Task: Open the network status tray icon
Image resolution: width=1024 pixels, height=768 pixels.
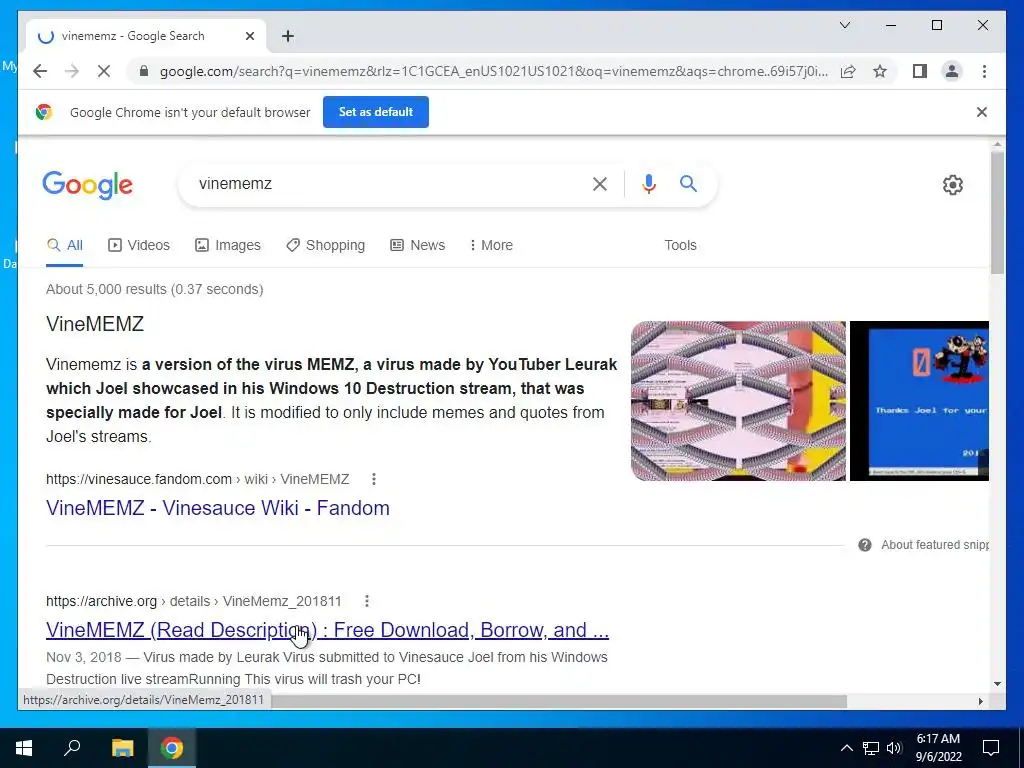Action: click(x=871, y=748)
